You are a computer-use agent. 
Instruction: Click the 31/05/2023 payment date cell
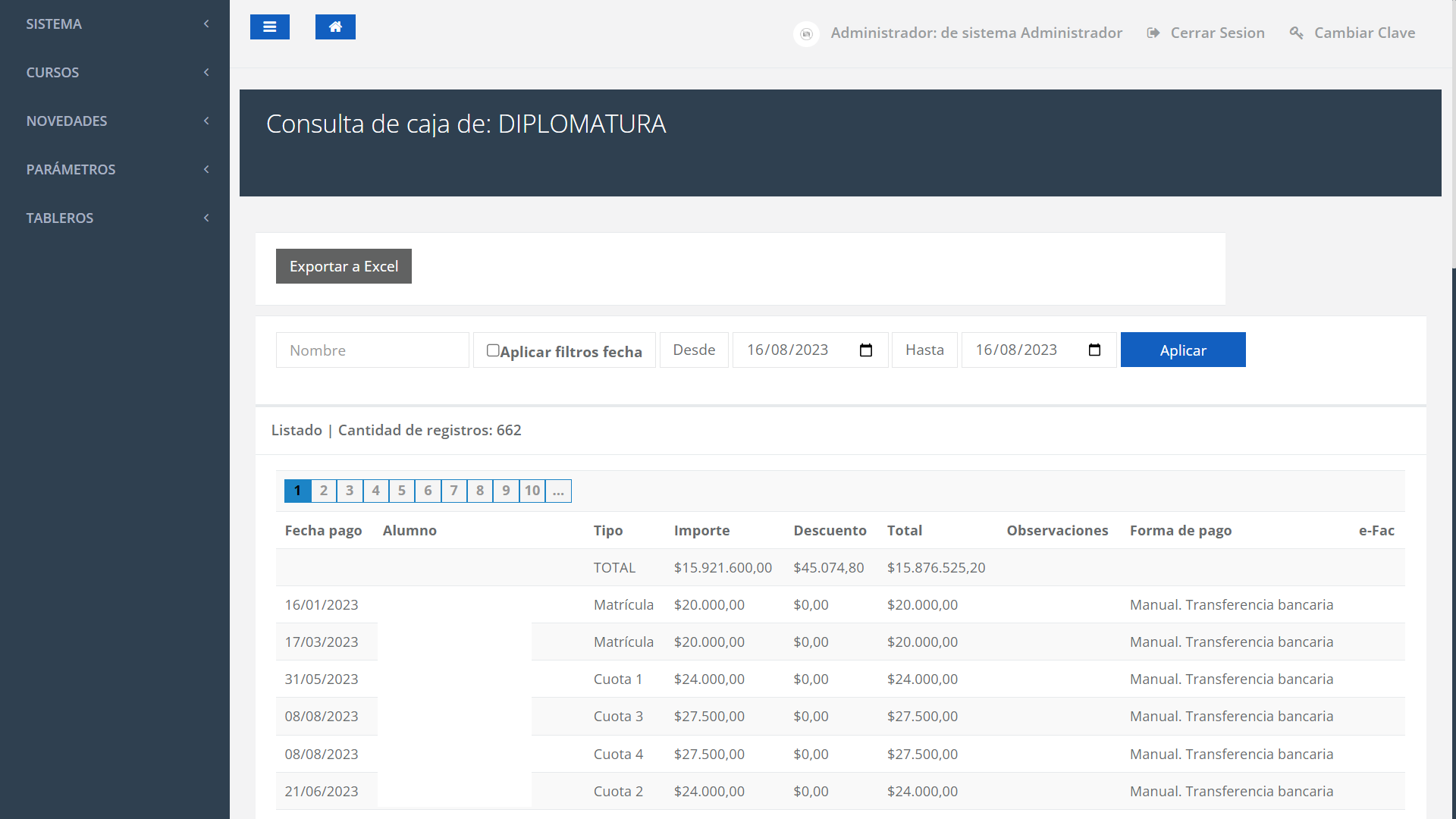[322, 679]
